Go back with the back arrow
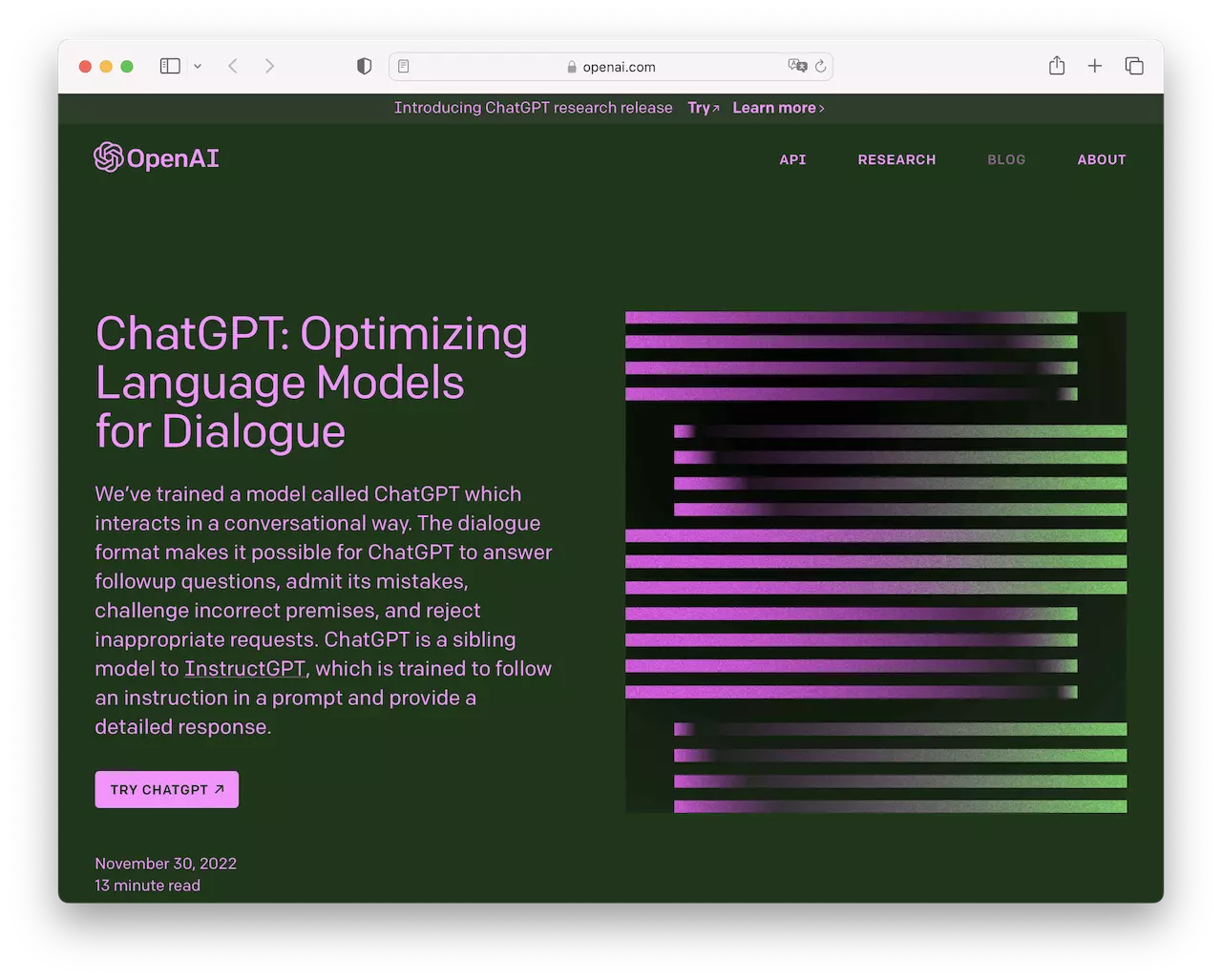 [x=233, y=66]
